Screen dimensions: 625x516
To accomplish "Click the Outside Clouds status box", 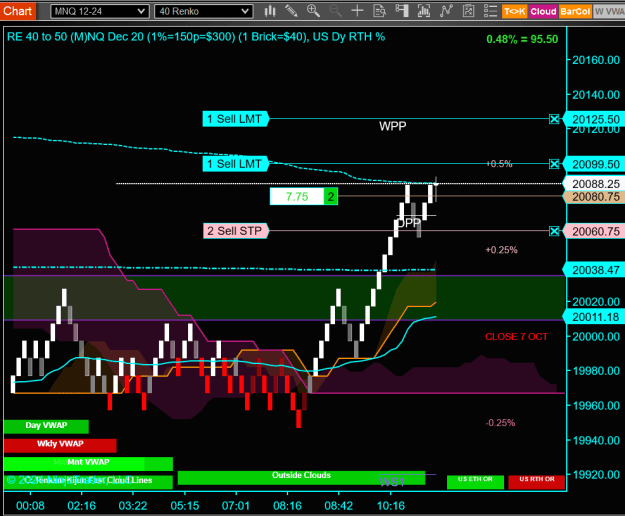I will [301, 477].
